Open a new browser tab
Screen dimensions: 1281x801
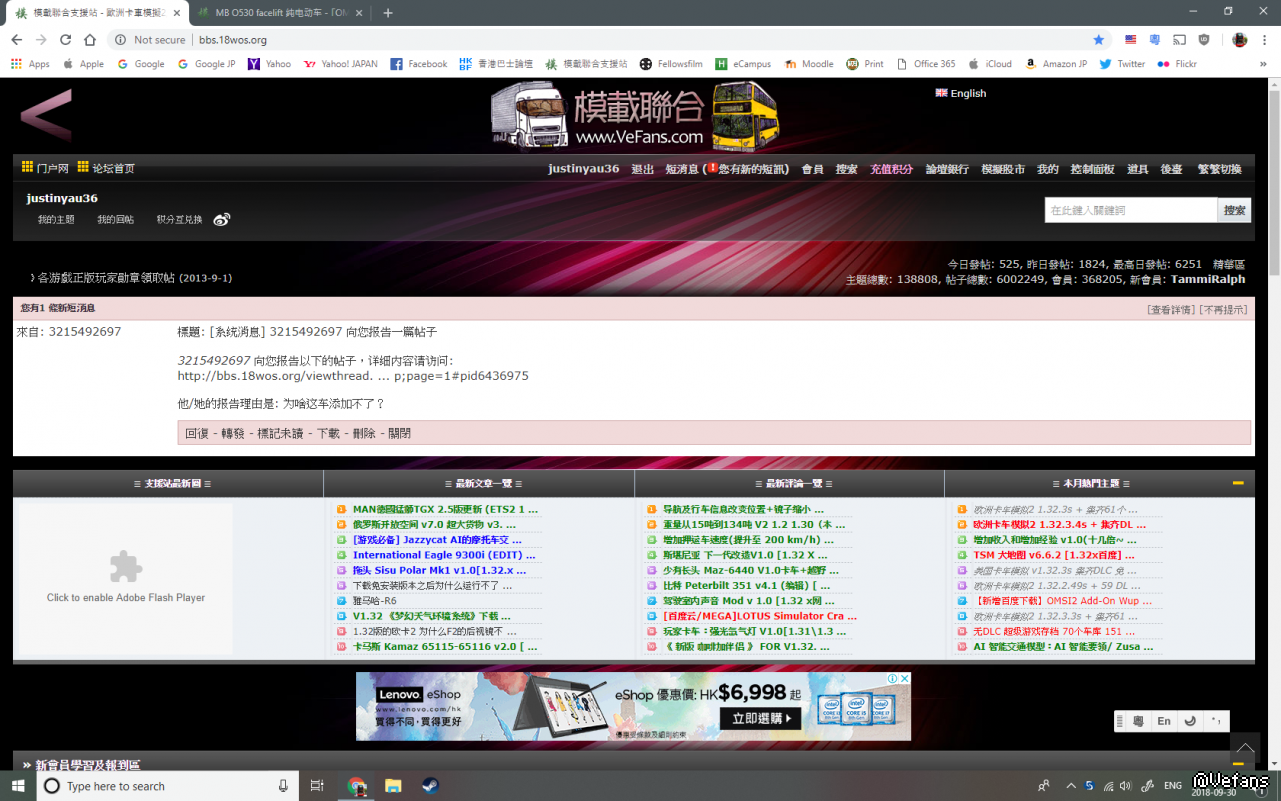pos(388,12)
